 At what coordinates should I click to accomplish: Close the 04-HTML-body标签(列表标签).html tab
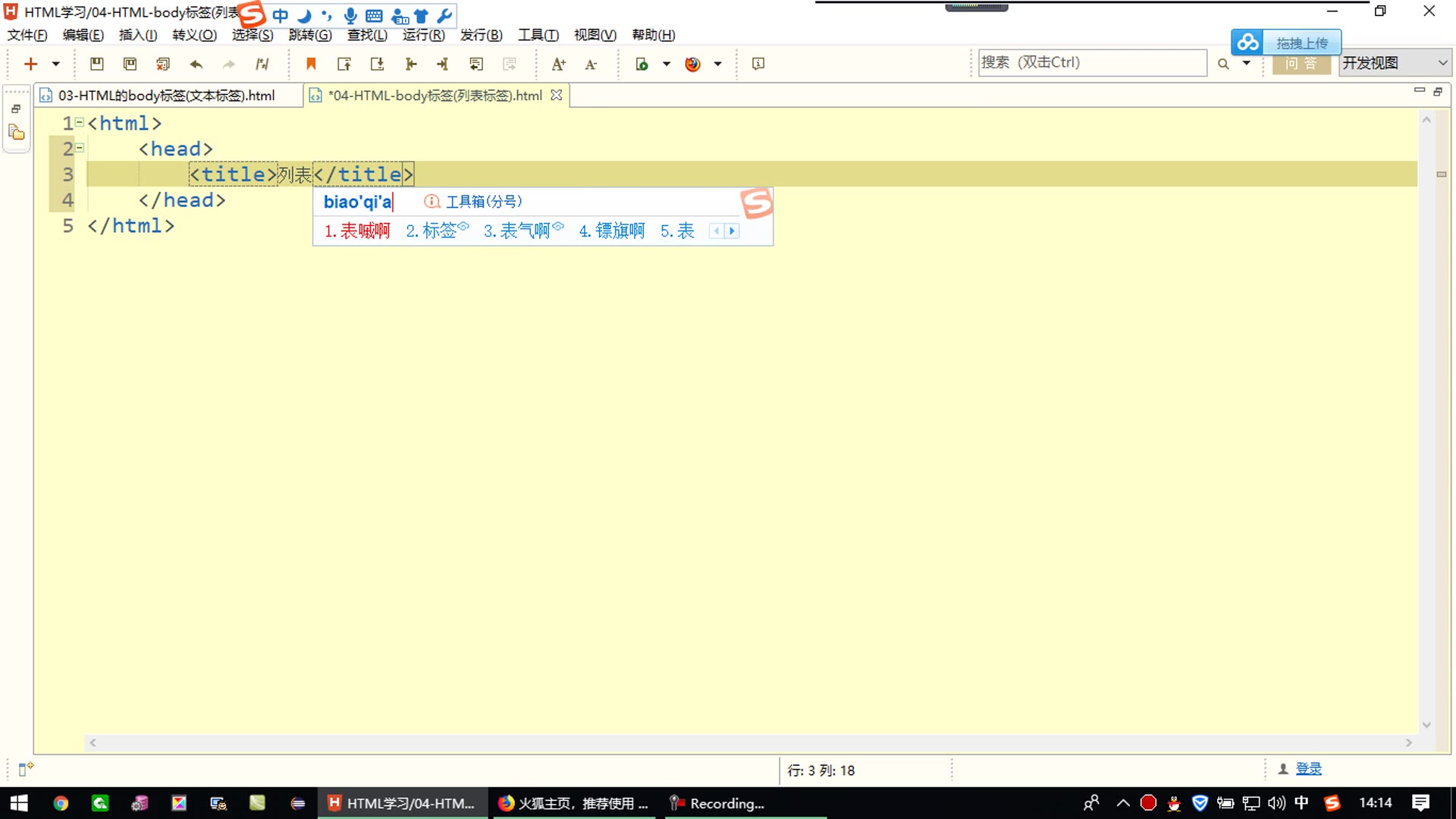(557, 95)
